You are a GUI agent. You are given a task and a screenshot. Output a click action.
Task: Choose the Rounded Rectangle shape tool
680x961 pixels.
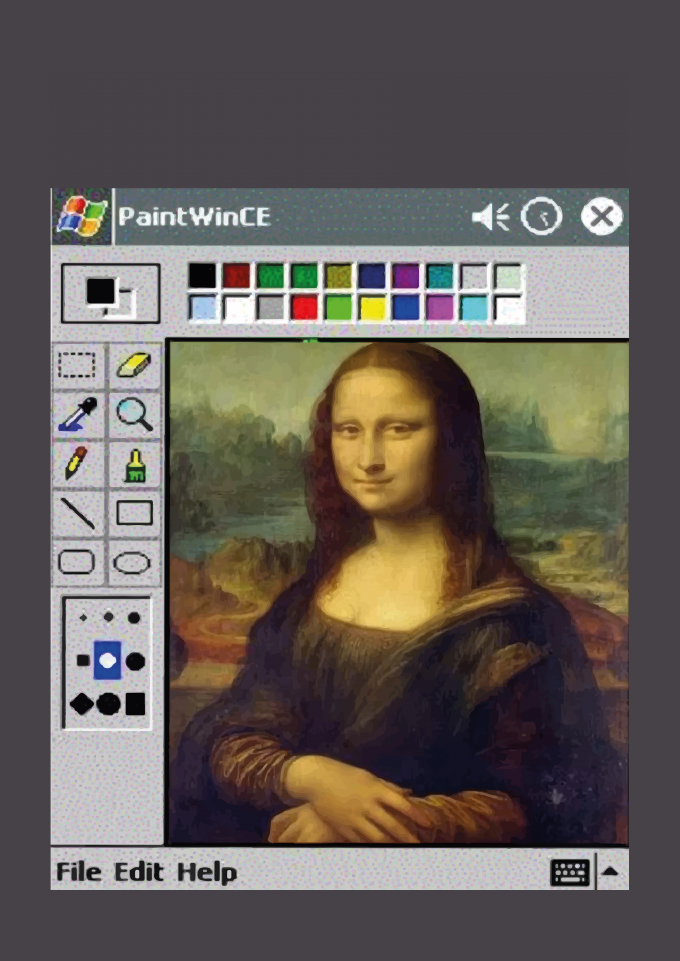(77, 562)
